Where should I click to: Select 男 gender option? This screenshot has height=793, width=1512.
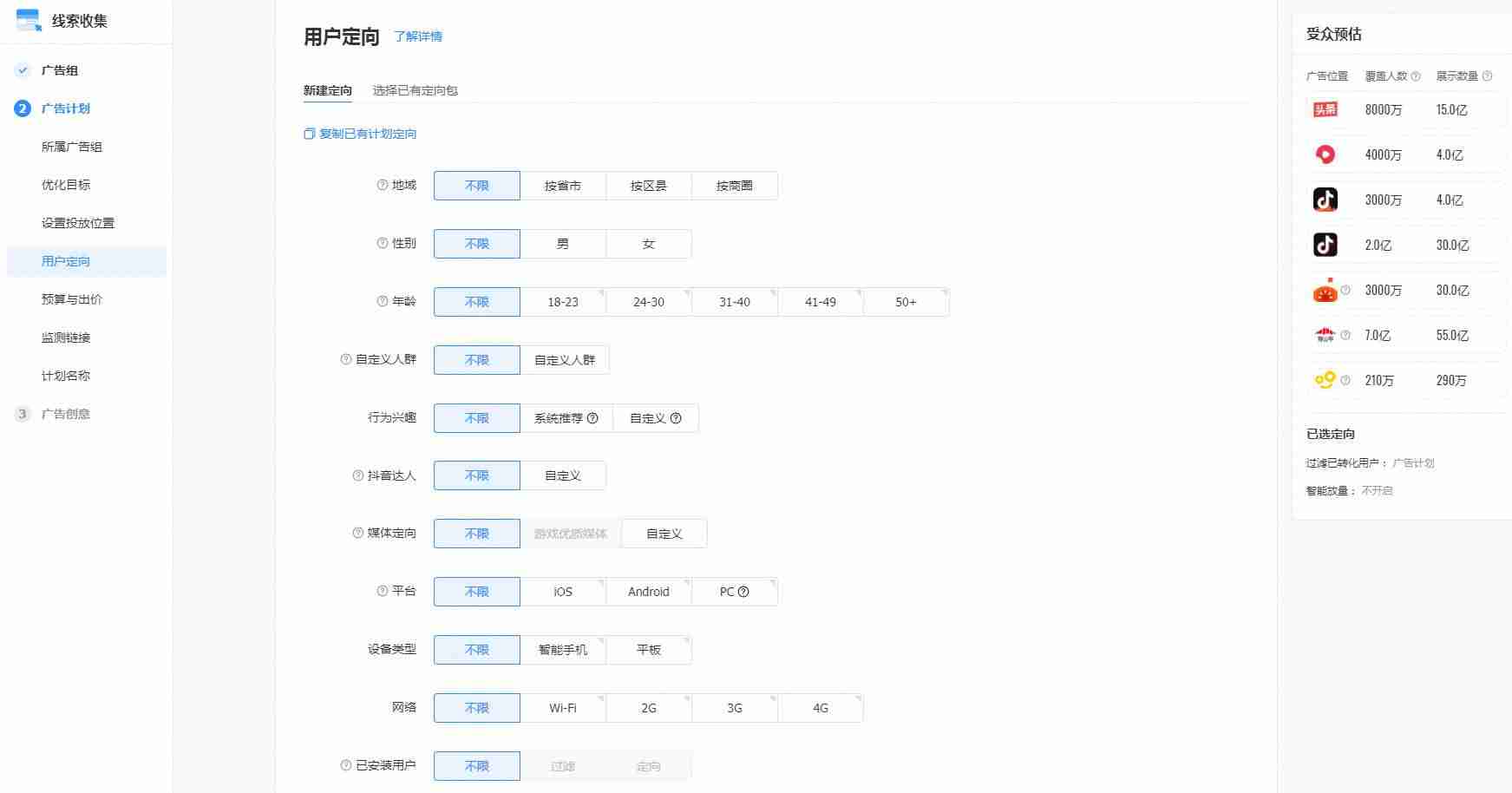[x=562, y=244]
